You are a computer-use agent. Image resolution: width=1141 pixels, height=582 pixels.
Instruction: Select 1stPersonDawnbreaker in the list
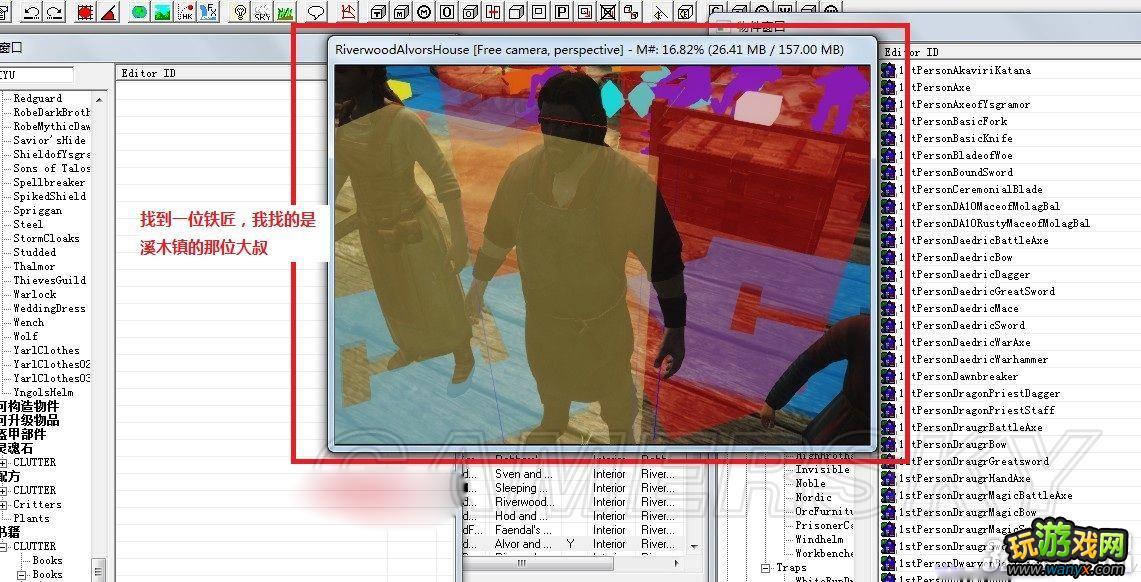pyautogui.click(x=958, y=377)
